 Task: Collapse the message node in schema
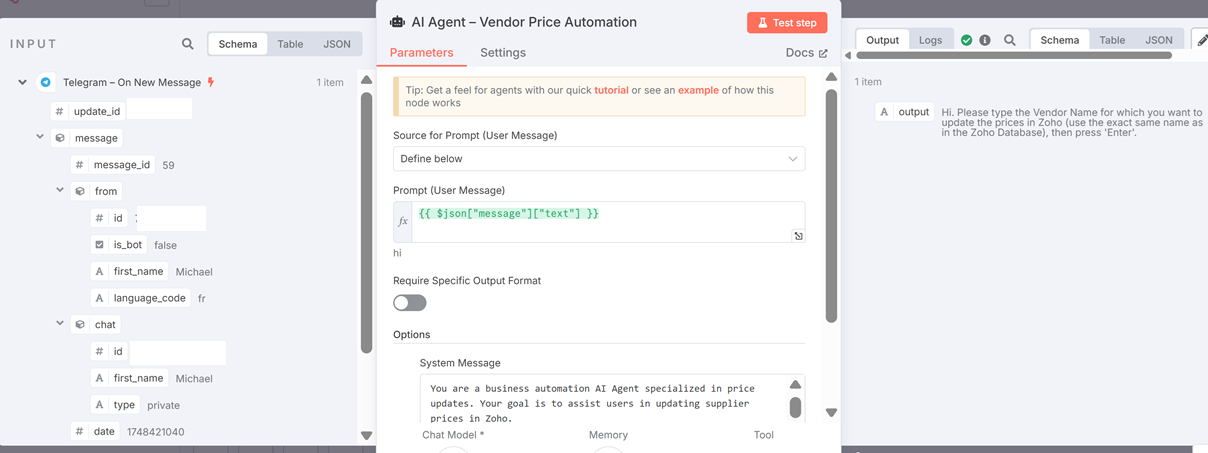tap(40, 137)
